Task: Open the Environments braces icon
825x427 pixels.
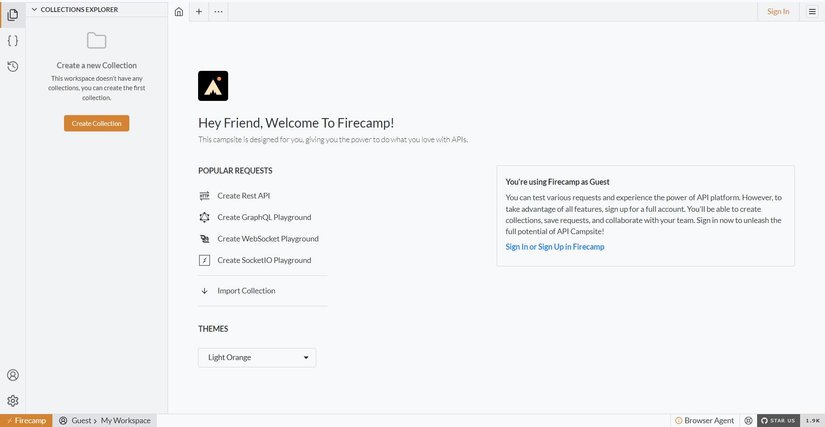Action: coord(13,41)
